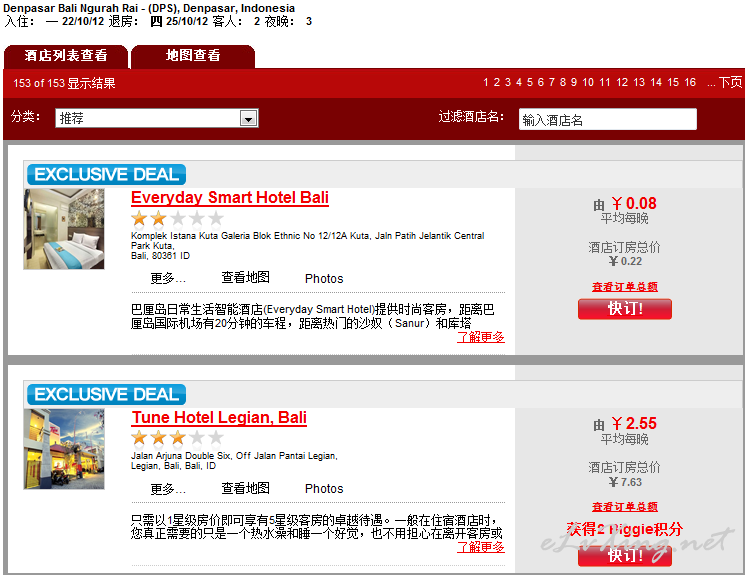Click 了解更多 under Everyday Smart Hotel description
The width and height of the screenshot is (745, 575).
[x=480, y=337]
